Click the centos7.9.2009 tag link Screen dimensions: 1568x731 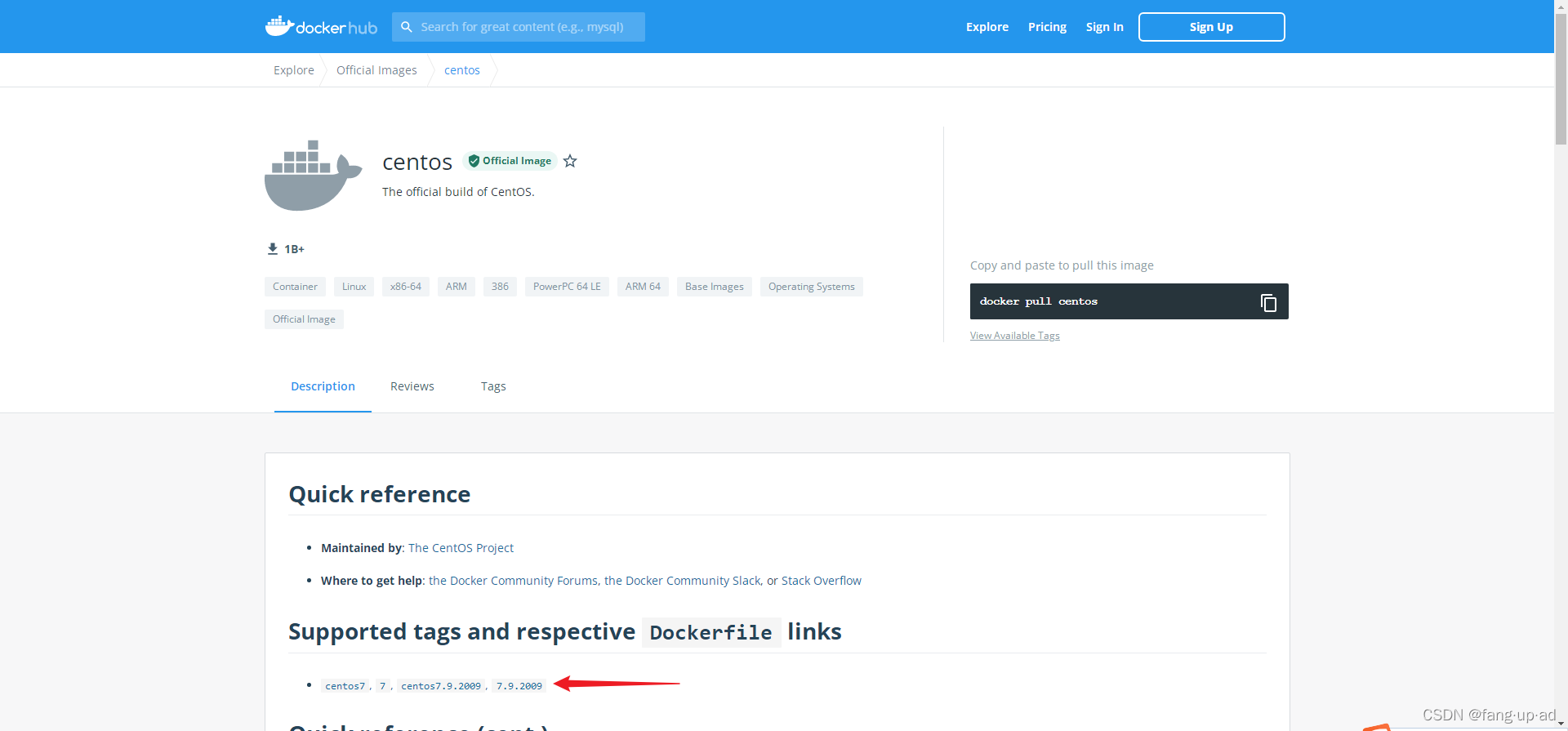click(x=441, y=686)
